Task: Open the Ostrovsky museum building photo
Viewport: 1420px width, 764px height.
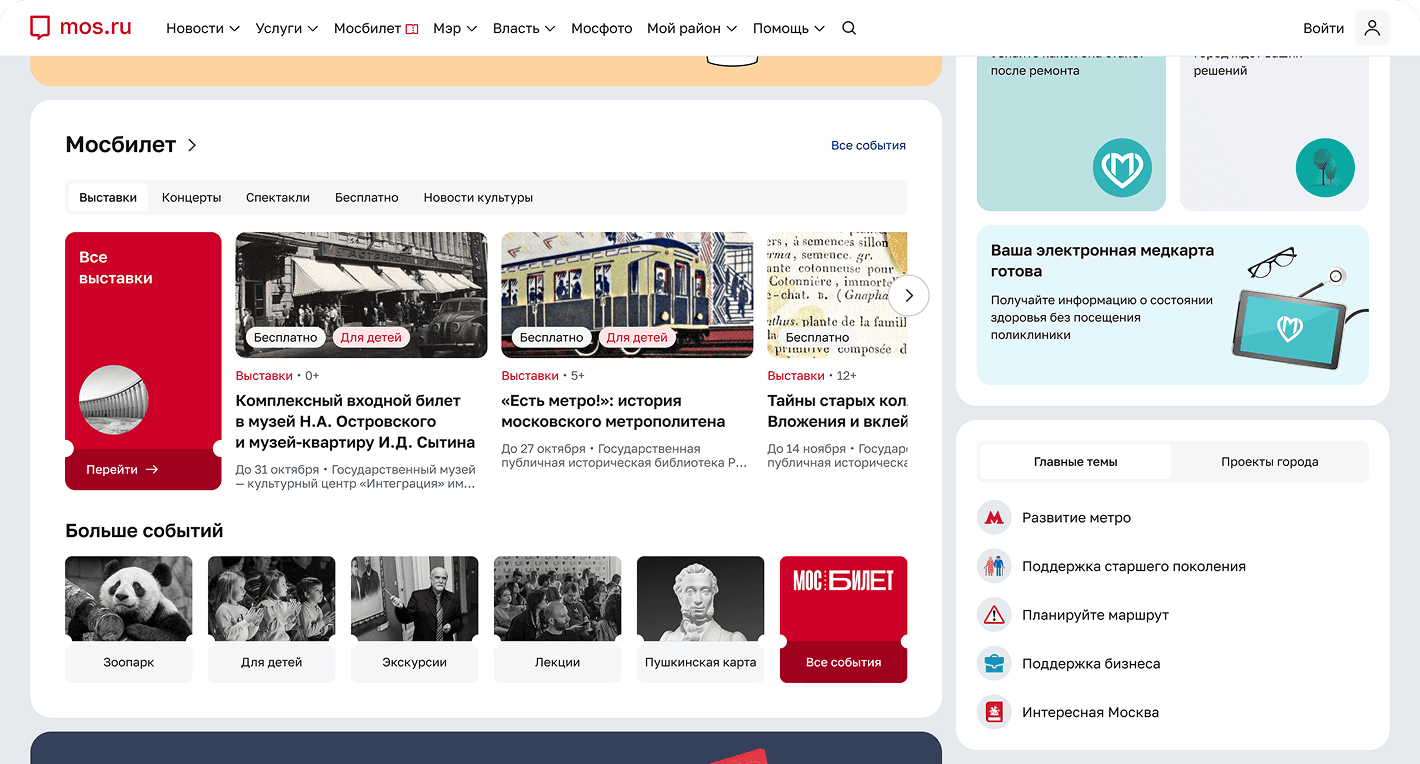Action: [x=361, y=295]
